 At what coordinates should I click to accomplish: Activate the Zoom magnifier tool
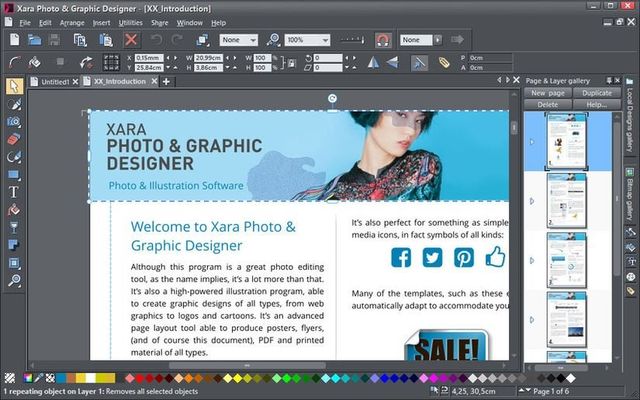[x=14, y=281]
